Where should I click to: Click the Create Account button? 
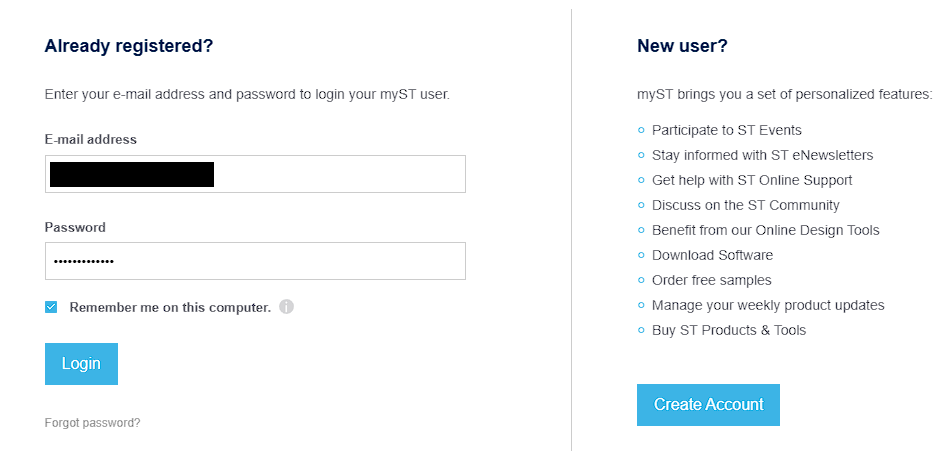(708, 405)
